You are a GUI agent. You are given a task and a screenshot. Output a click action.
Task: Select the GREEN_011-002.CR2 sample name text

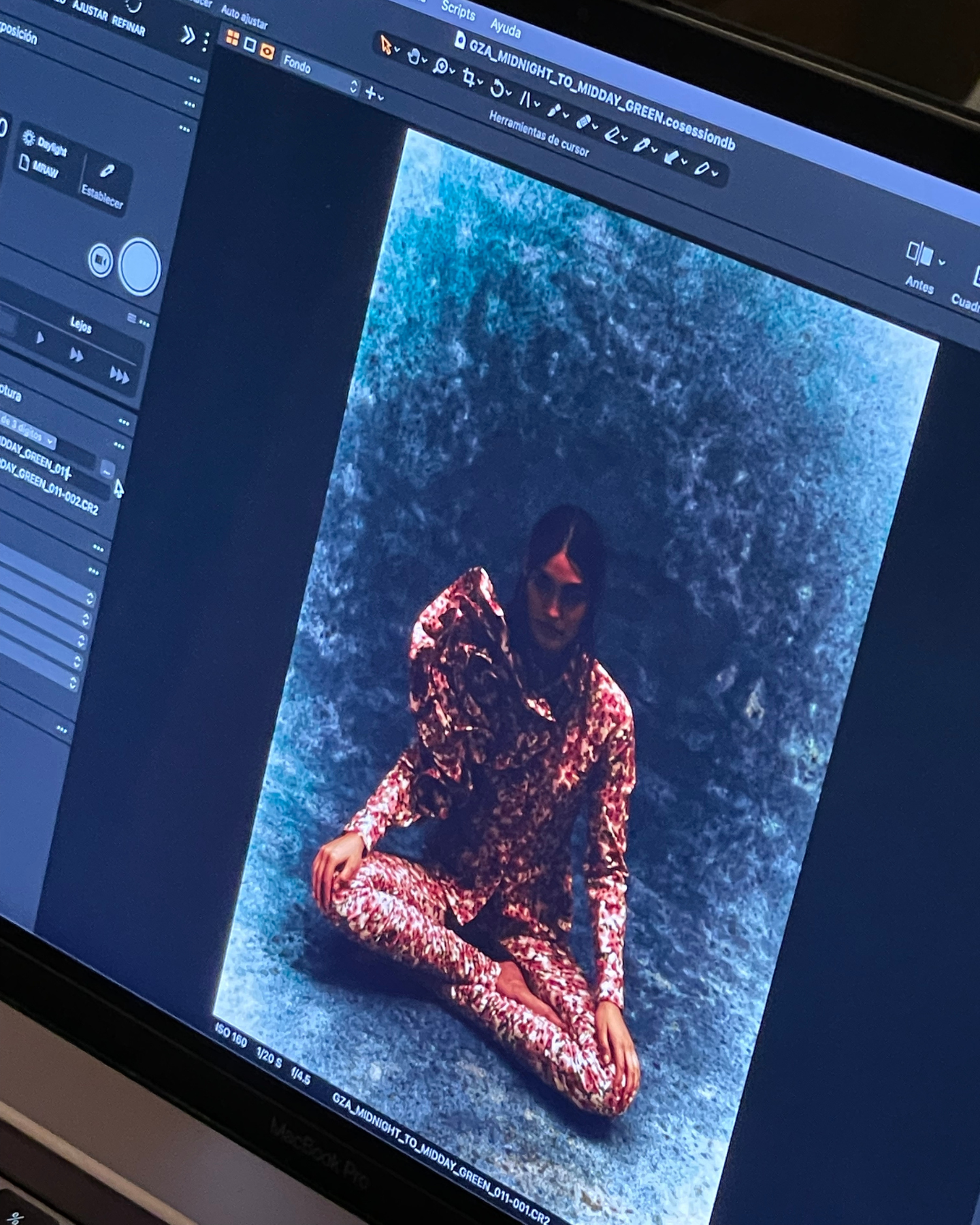(49, 486)
